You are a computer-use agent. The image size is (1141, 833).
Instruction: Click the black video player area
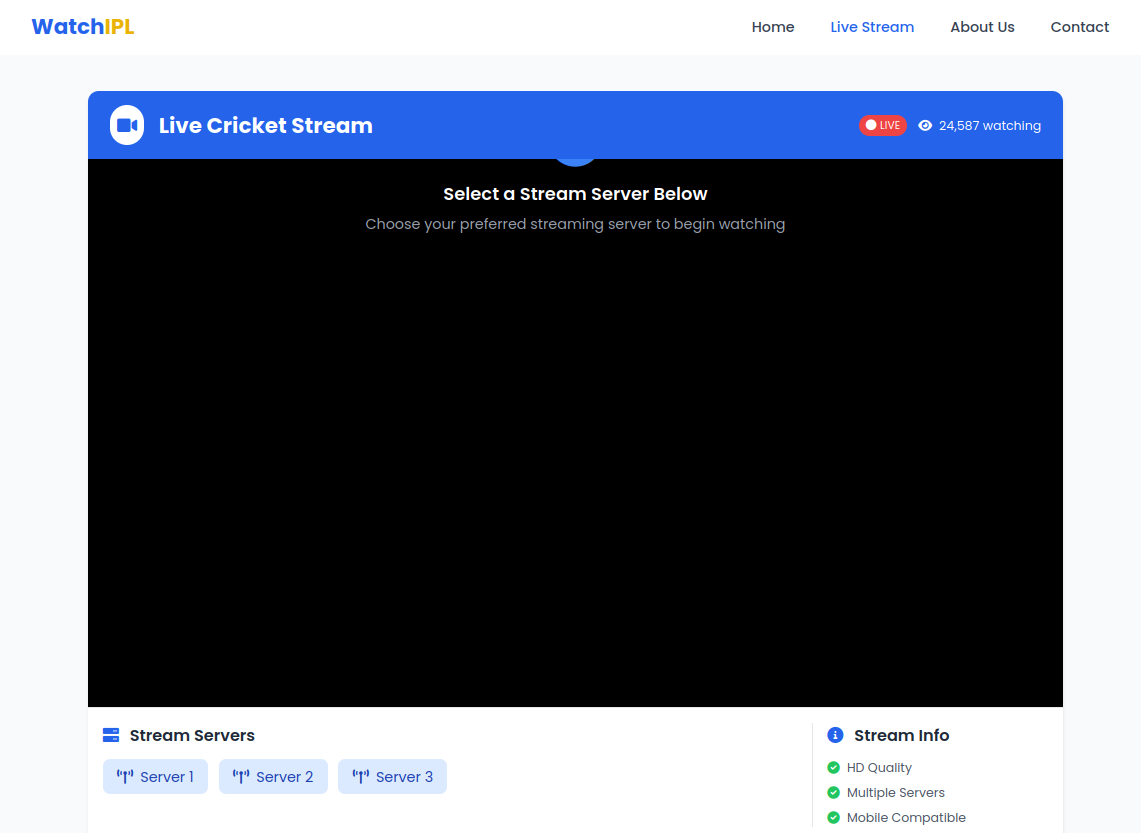pyautogui.click(x=575, y=450)
